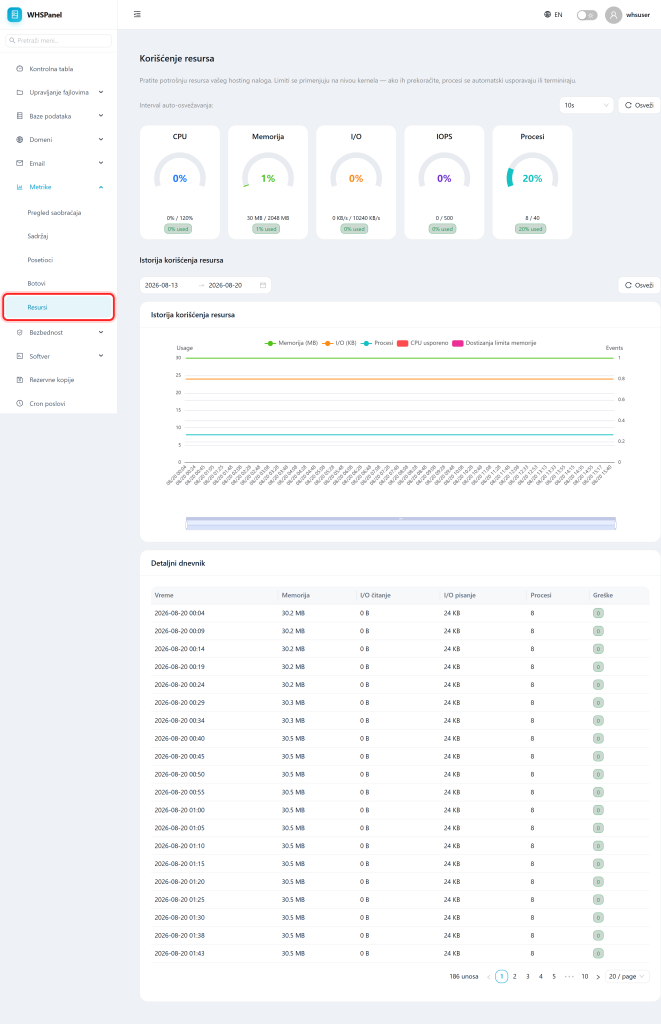
Task: Open the 10s auto-refresh interval dropdown
Action: pos(586,105)
